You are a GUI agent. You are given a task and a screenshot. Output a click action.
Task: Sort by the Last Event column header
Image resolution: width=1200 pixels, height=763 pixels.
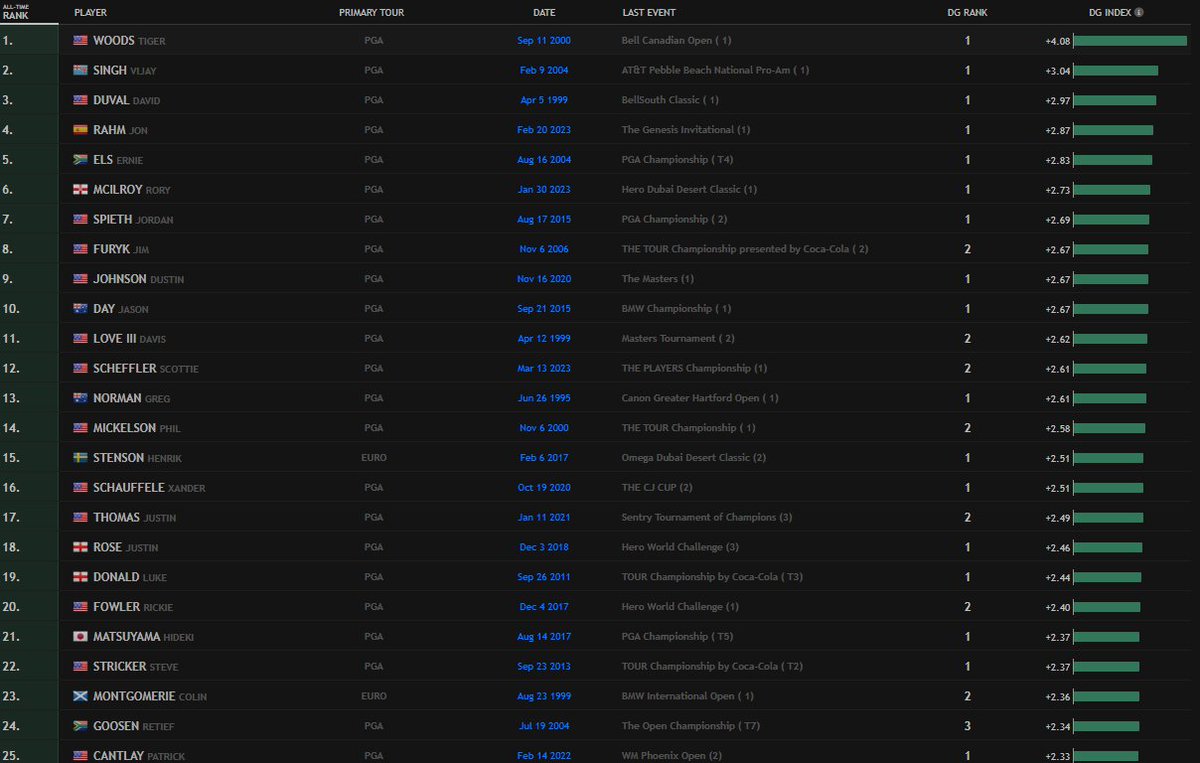(648, 13)
